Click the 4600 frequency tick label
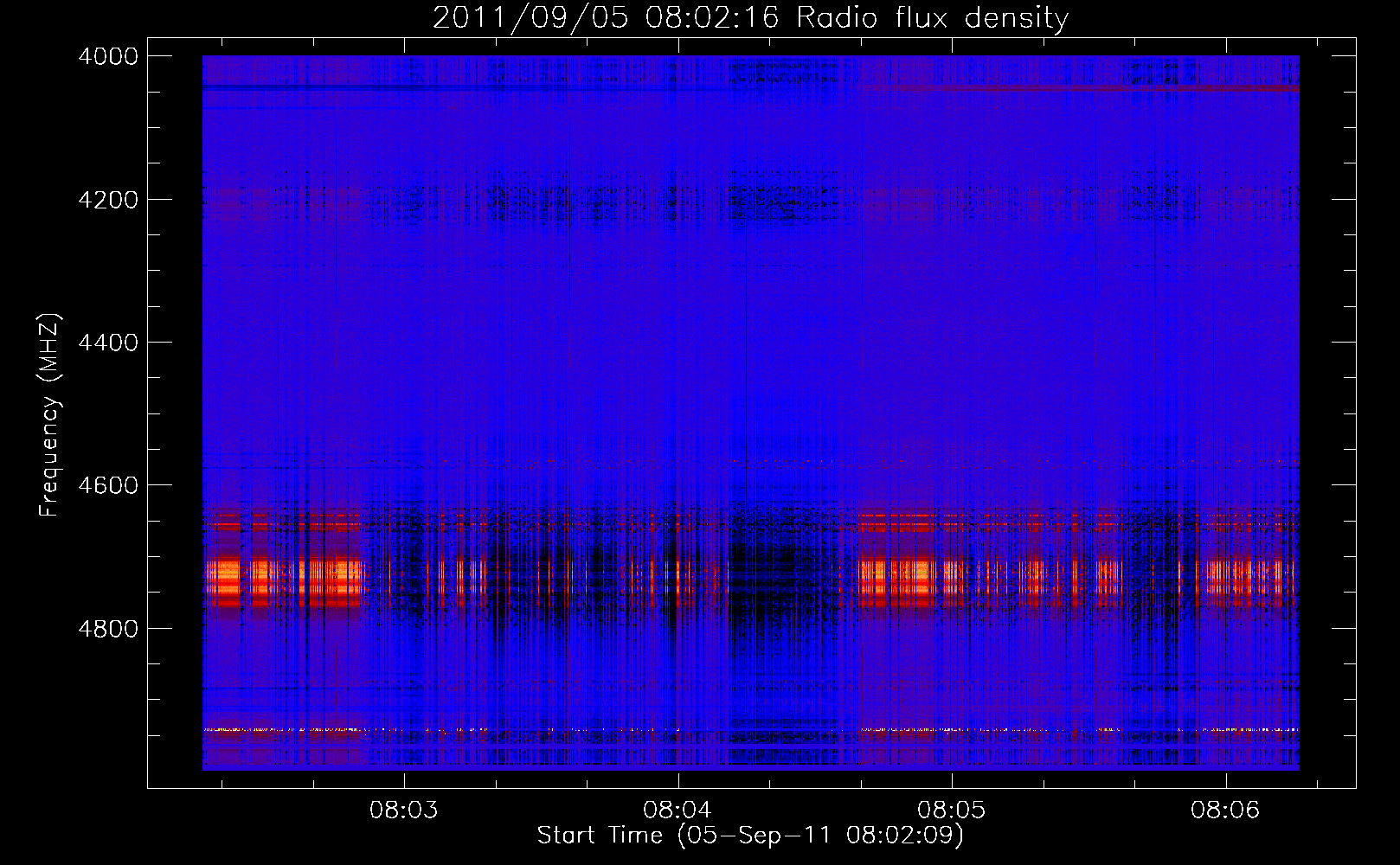Image resolution: width=1400 pixels, height=865 pixels. point(108,485)
